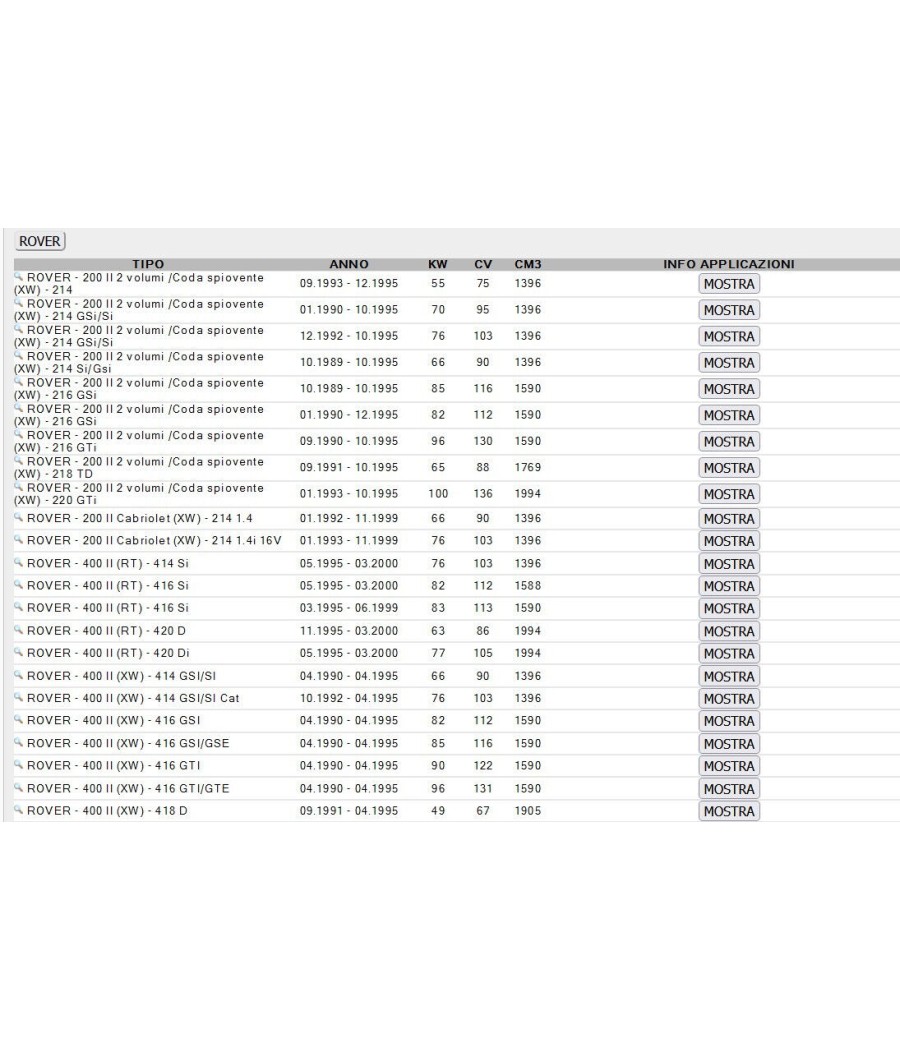Click MOSTRA for (XW) 414 GSI/SI 04.1990
Viewport: 900px width, 1050px height.
pos(729,676)
